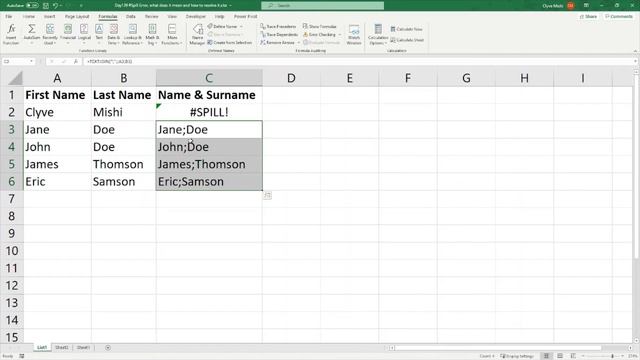Click Remove Arrows

(x=278, y=42)
